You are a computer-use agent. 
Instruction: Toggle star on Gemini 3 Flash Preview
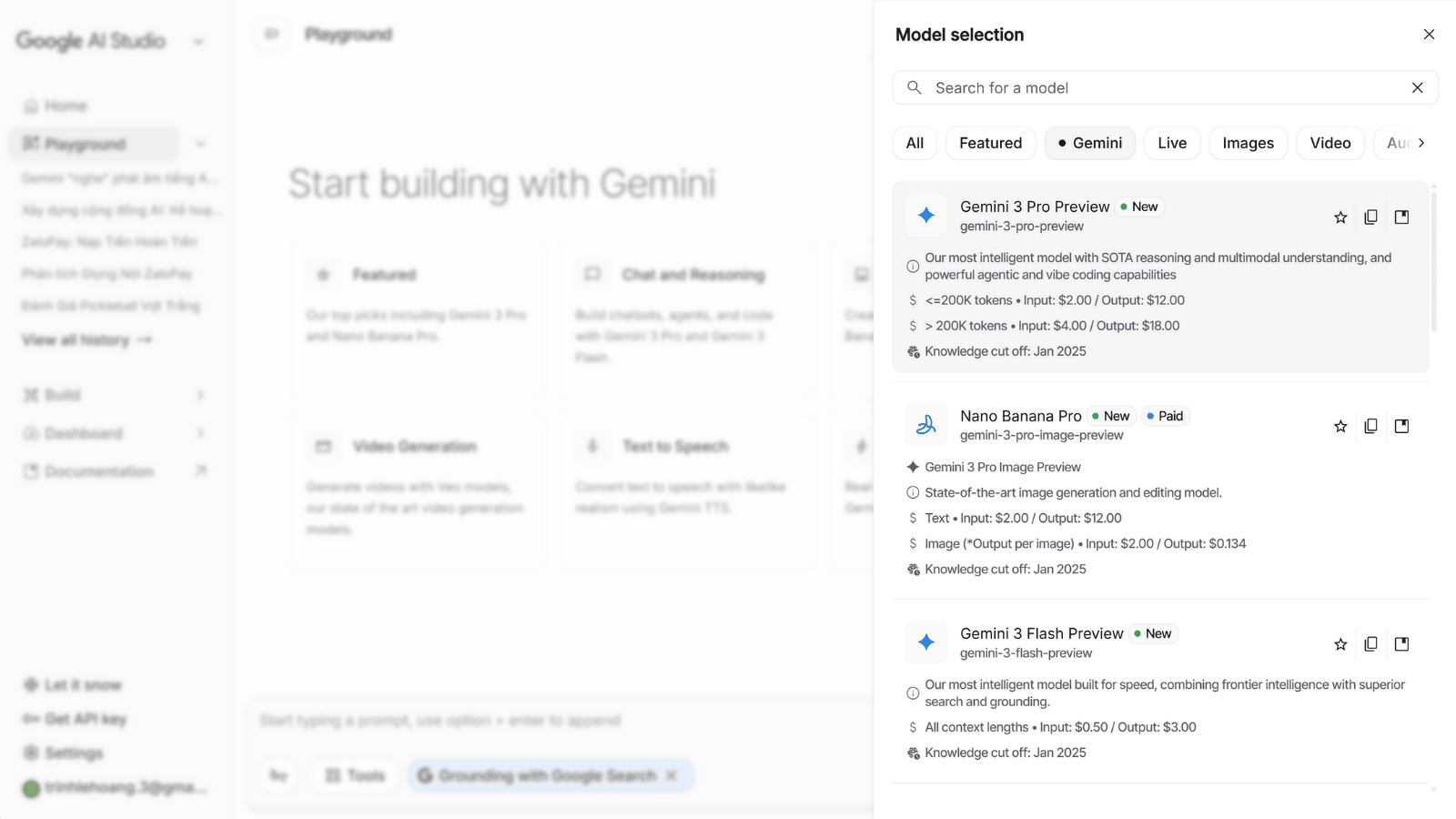1340,644
